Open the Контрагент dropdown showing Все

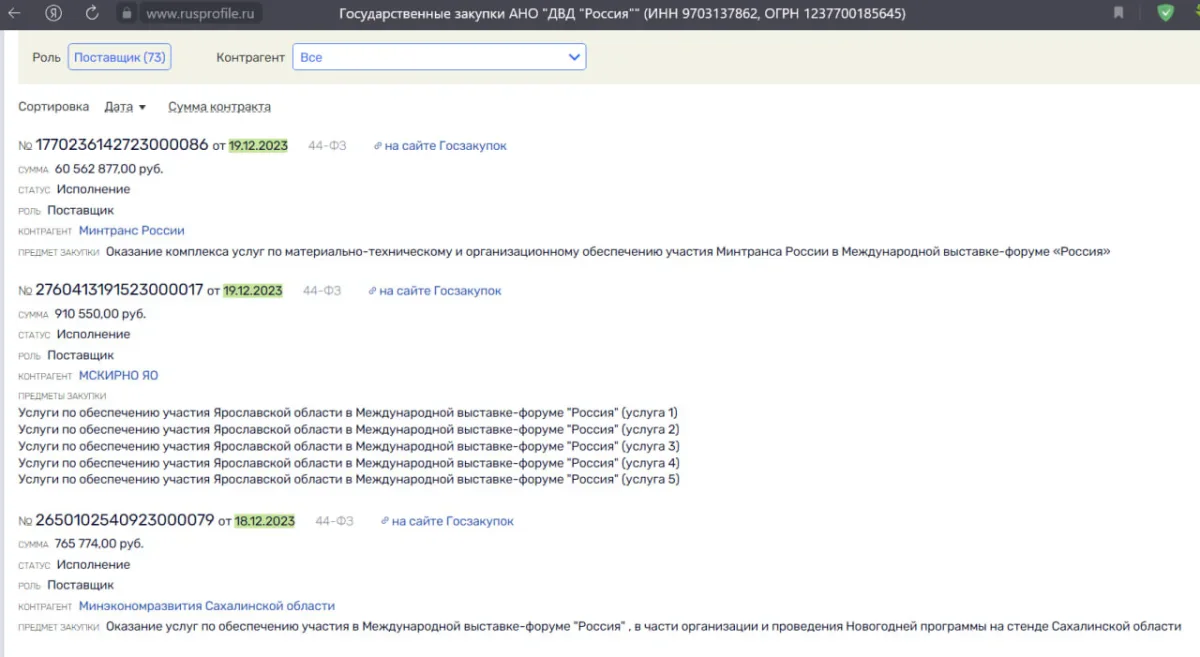point(439,57)
